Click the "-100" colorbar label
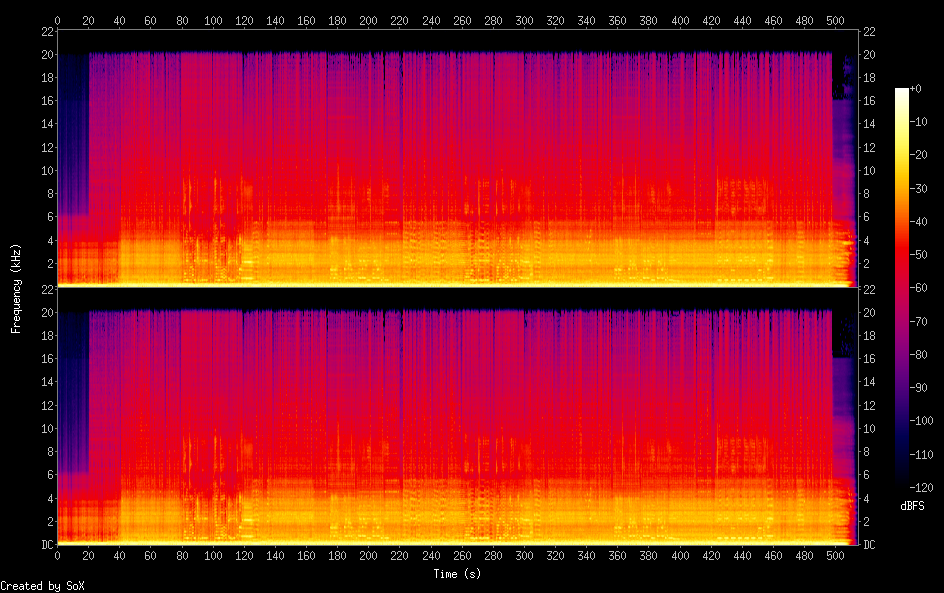The height and width of the screenshot is (593, 944). click(921, 421)
